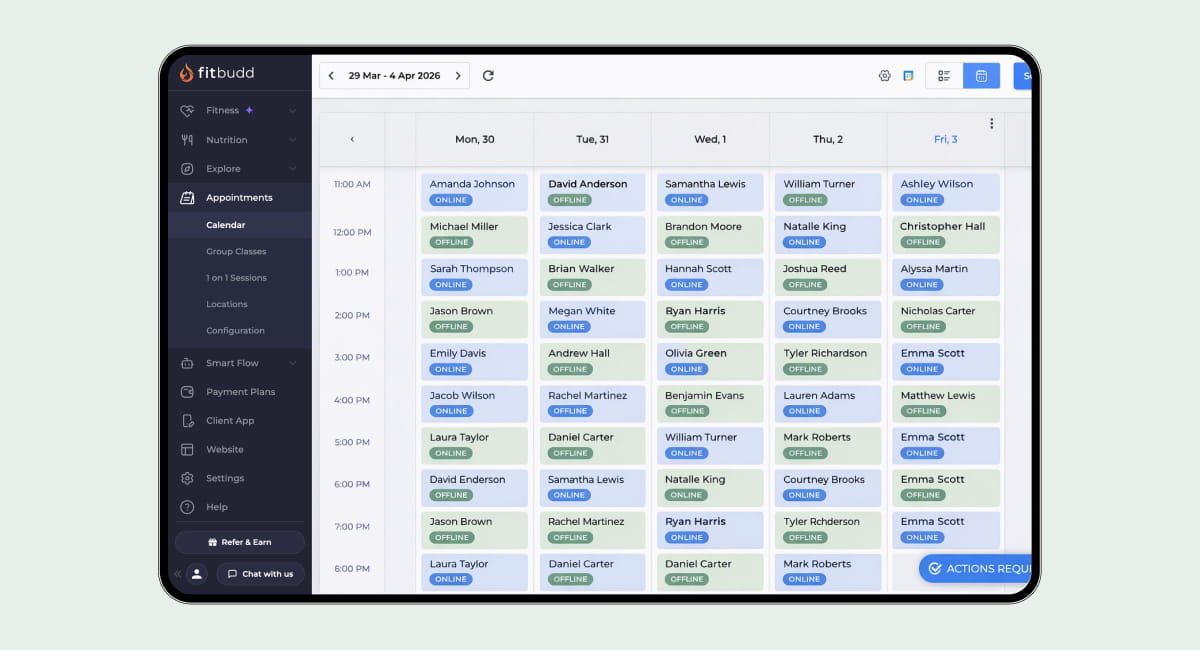Click the user profile avatar icon
This screenshot has height=650, width=1200.
(x=197, y=574)
